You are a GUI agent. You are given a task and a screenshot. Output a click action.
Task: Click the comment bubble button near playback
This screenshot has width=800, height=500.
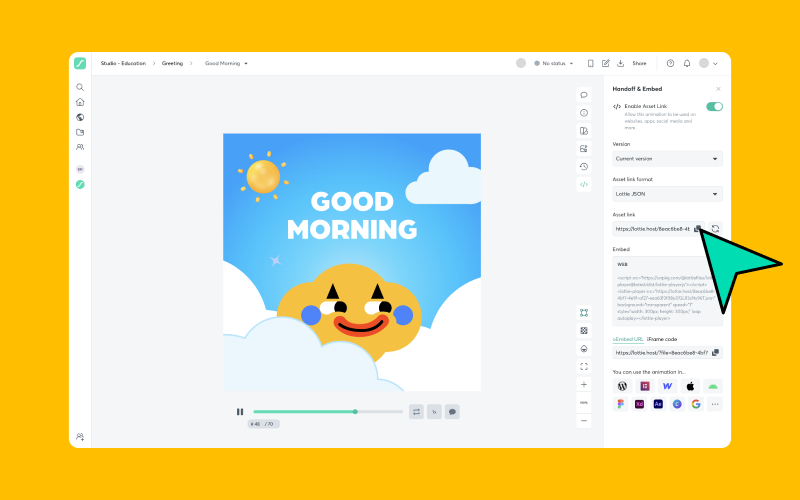coord(452,412)
